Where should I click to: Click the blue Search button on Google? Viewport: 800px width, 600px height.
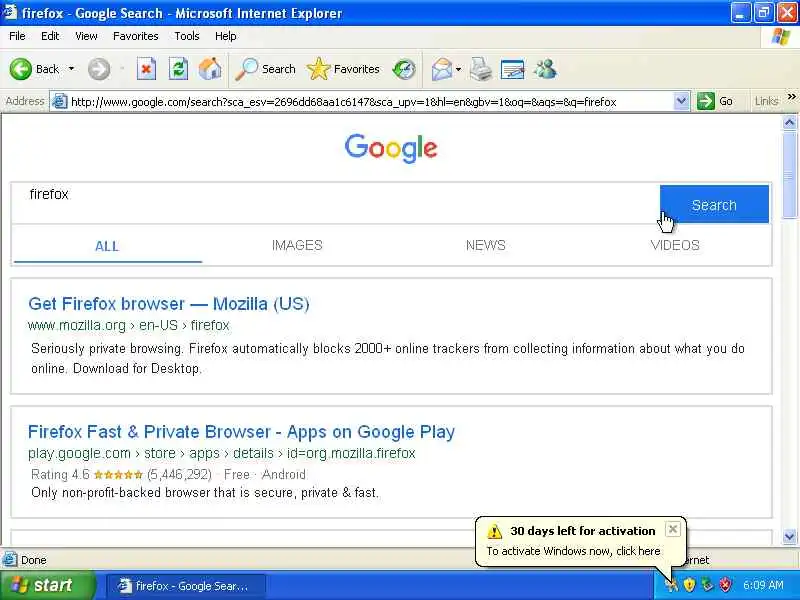[714, 205]
